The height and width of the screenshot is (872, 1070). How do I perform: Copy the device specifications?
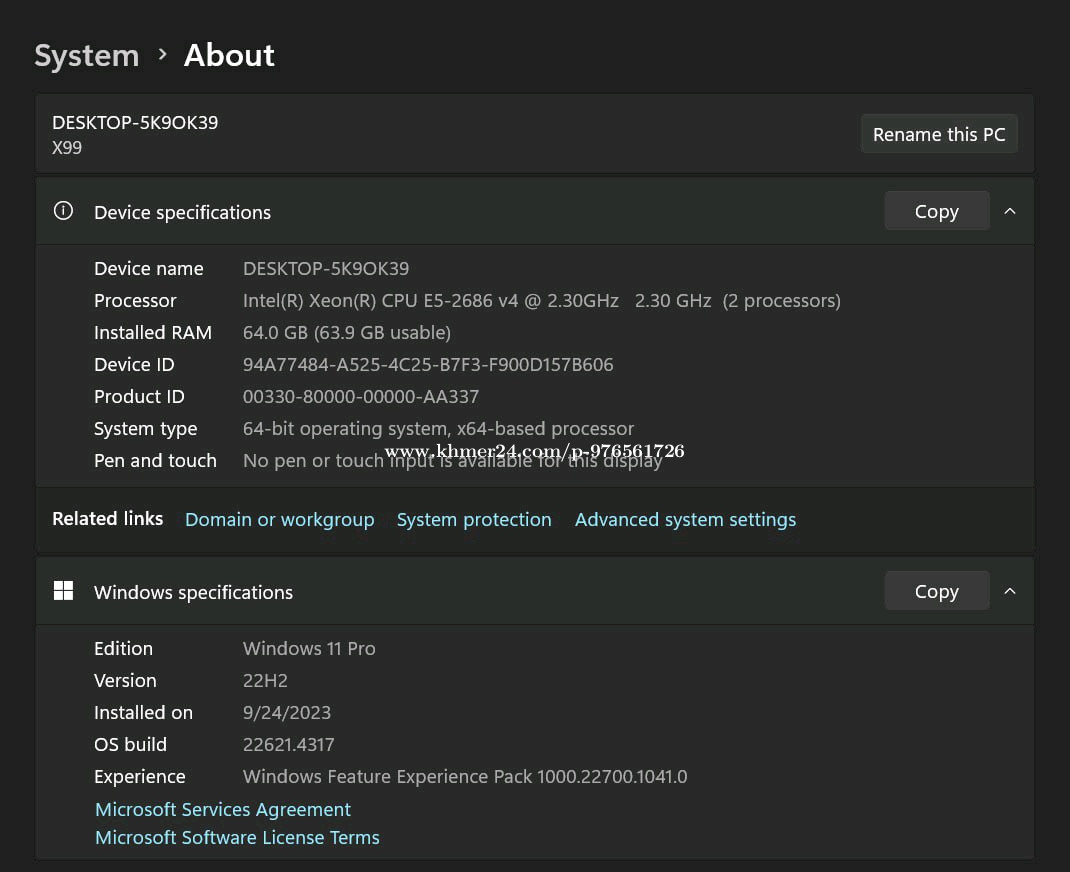937,211
